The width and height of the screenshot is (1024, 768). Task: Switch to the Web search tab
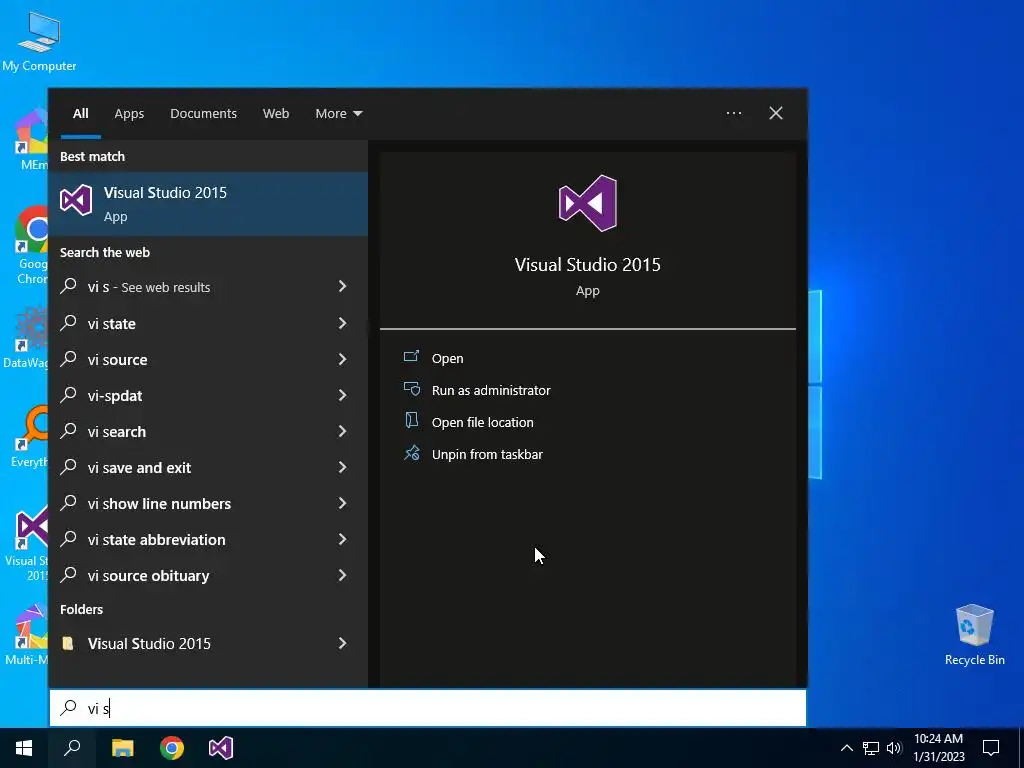click(276, 113)
